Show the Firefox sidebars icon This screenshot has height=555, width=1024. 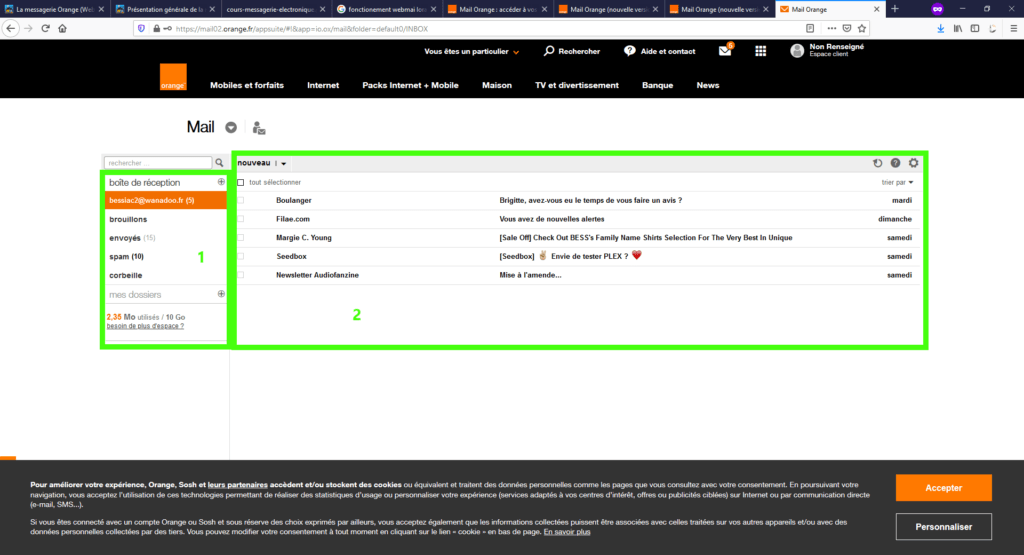click(975, 29)
